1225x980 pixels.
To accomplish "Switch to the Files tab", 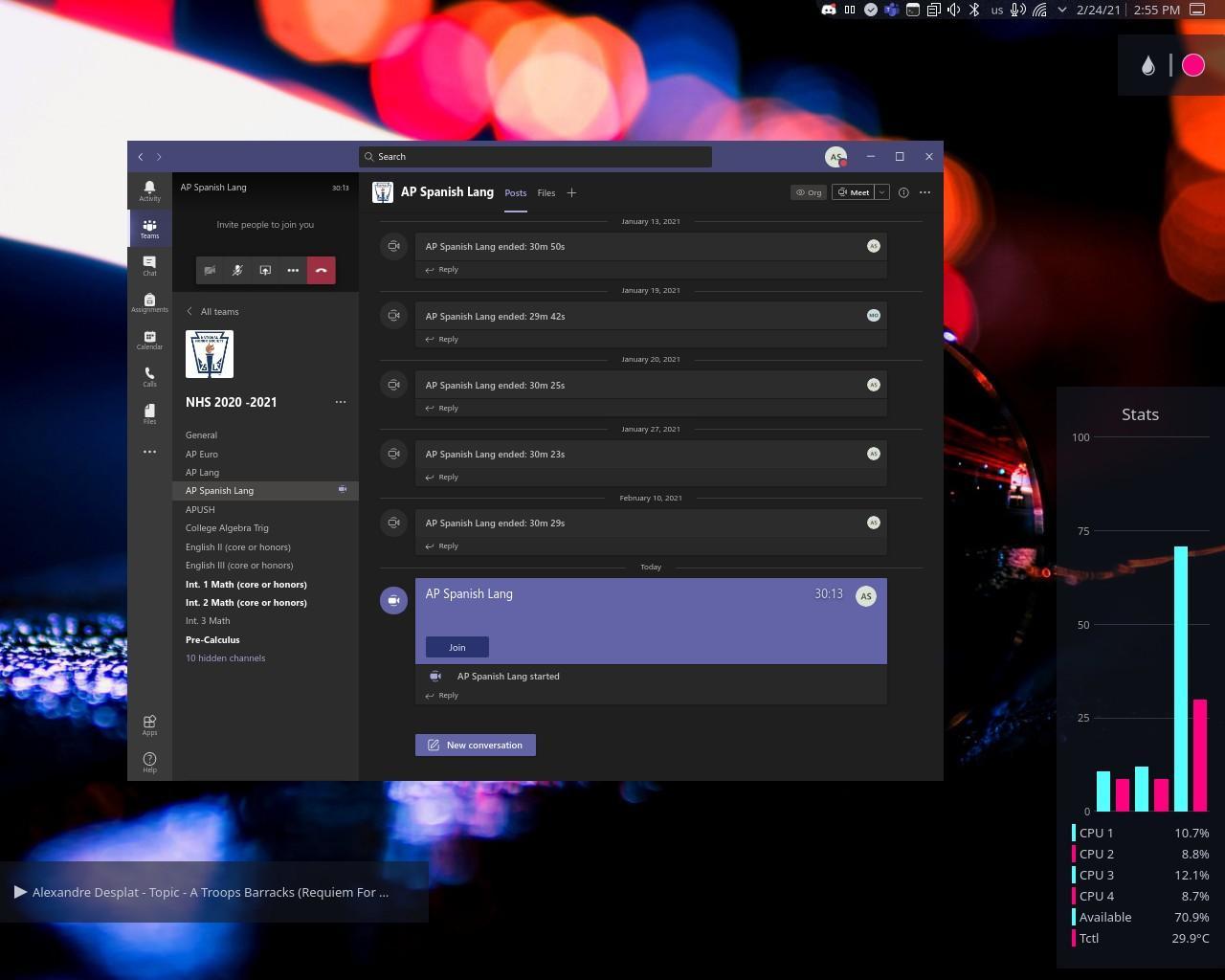I will [546, 192].
